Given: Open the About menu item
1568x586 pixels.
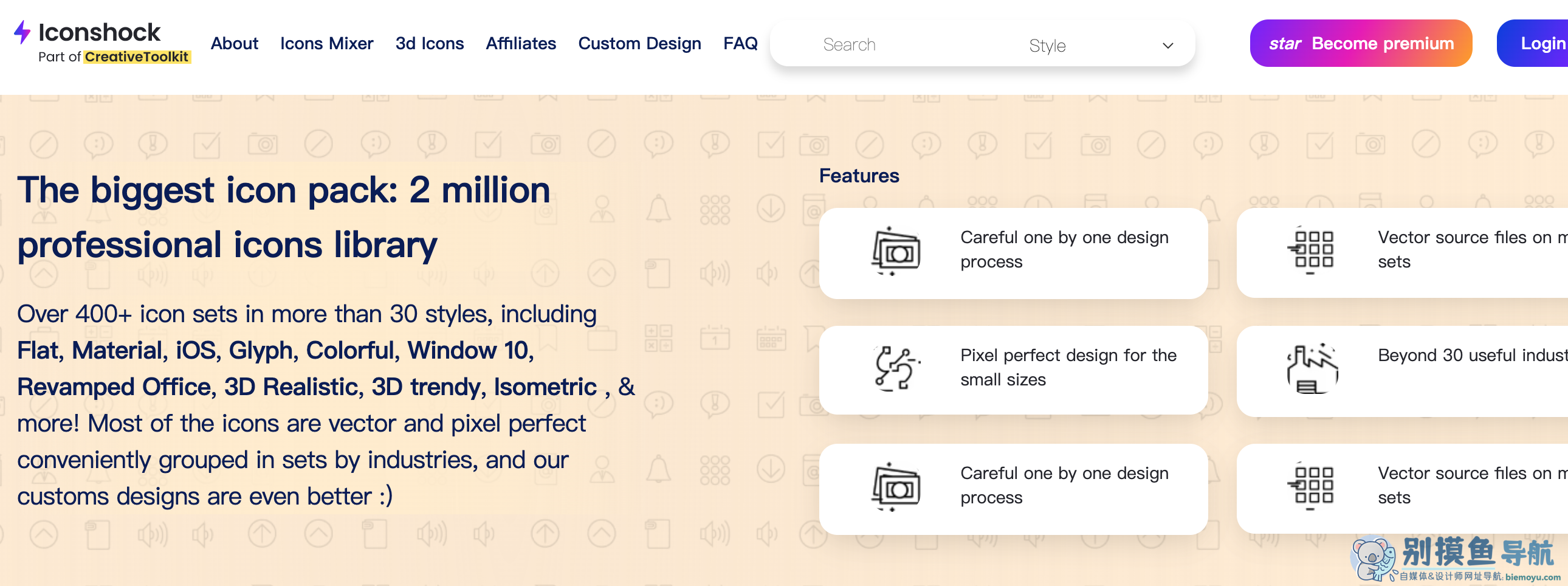Looking at the screenshot, I should (x=235, y=44).
